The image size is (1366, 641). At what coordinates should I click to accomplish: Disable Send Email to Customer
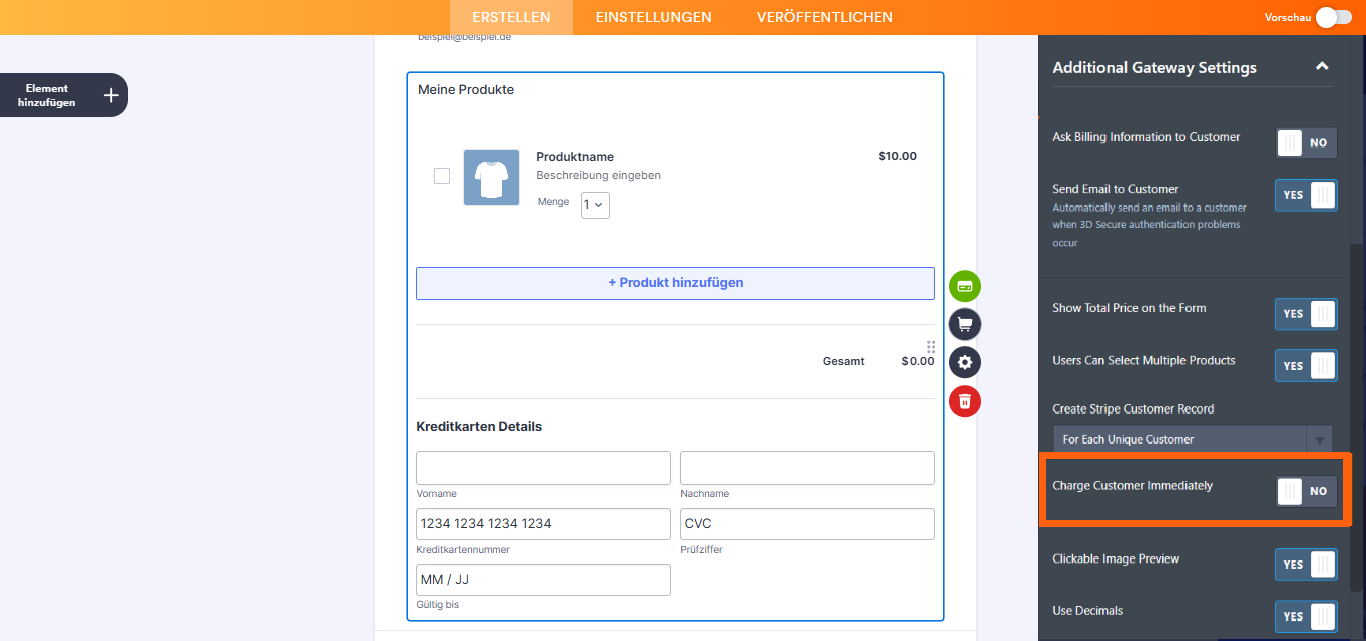pyautogui.click(x=1306, y=195)
